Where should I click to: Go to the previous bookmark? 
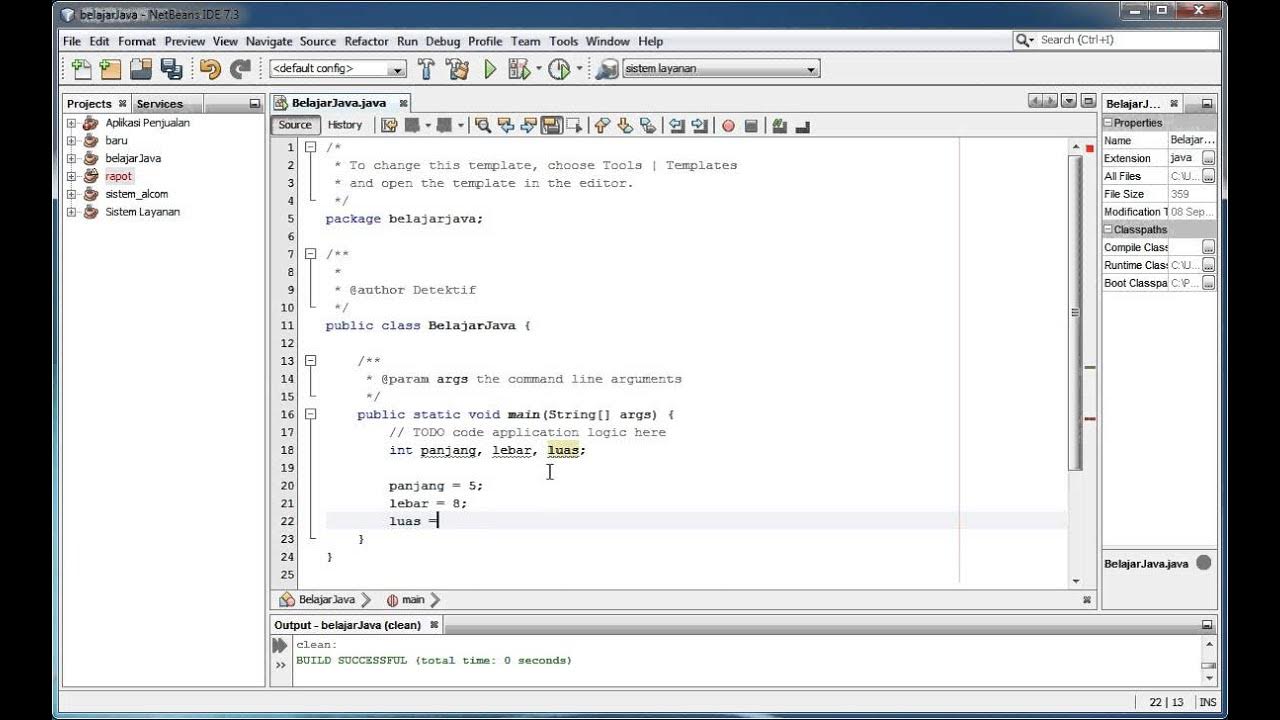pyautogui.click(x=601, y=125)
